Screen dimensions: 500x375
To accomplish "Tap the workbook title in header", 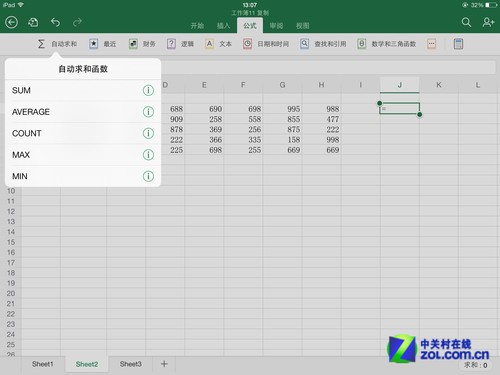I will click(250, 13).
